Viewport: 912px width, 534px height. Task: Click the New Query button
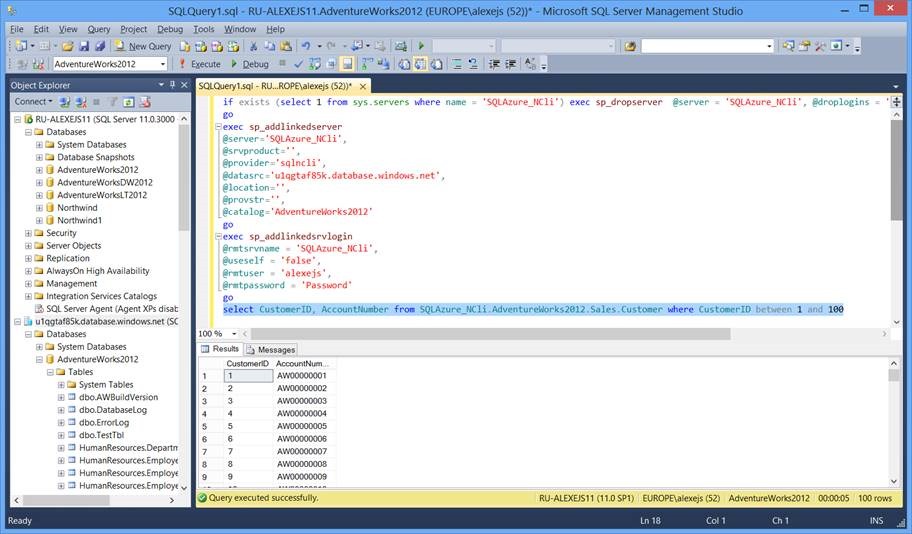tap(143, 46)
